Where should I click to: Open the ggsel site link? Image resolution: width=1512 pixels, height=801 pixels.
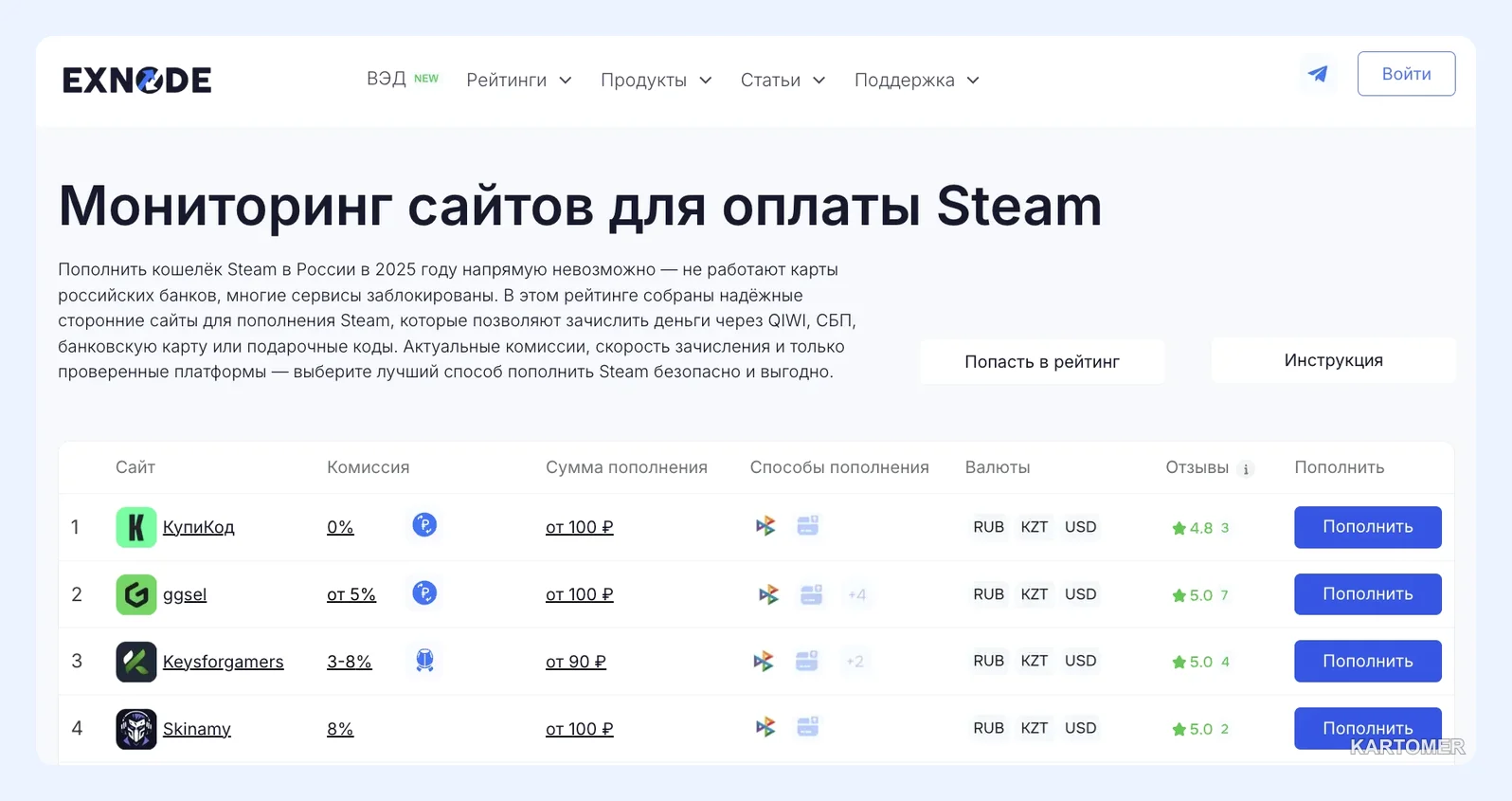pyautogui.click(x=185, y=594)
